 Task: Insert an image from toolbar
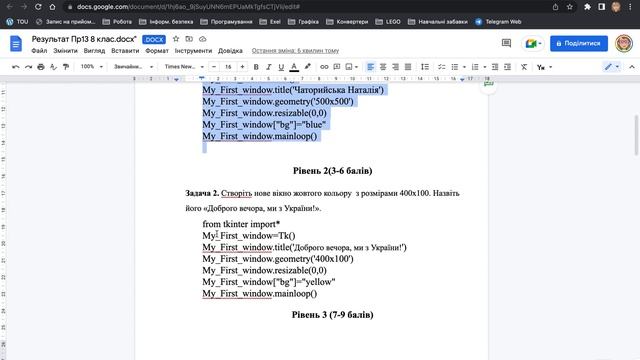(x=351, y=67)
